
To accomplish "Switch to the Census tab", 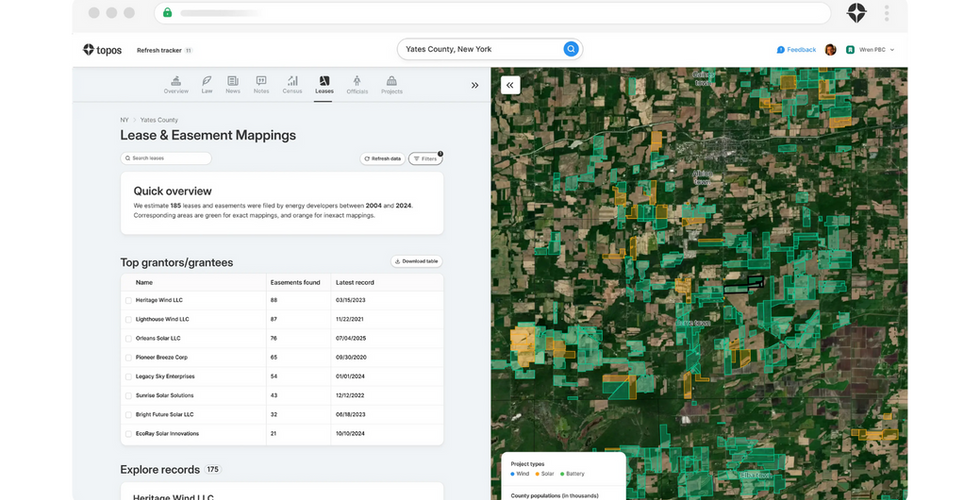I will pyautogui.click(x=292, y=84).
